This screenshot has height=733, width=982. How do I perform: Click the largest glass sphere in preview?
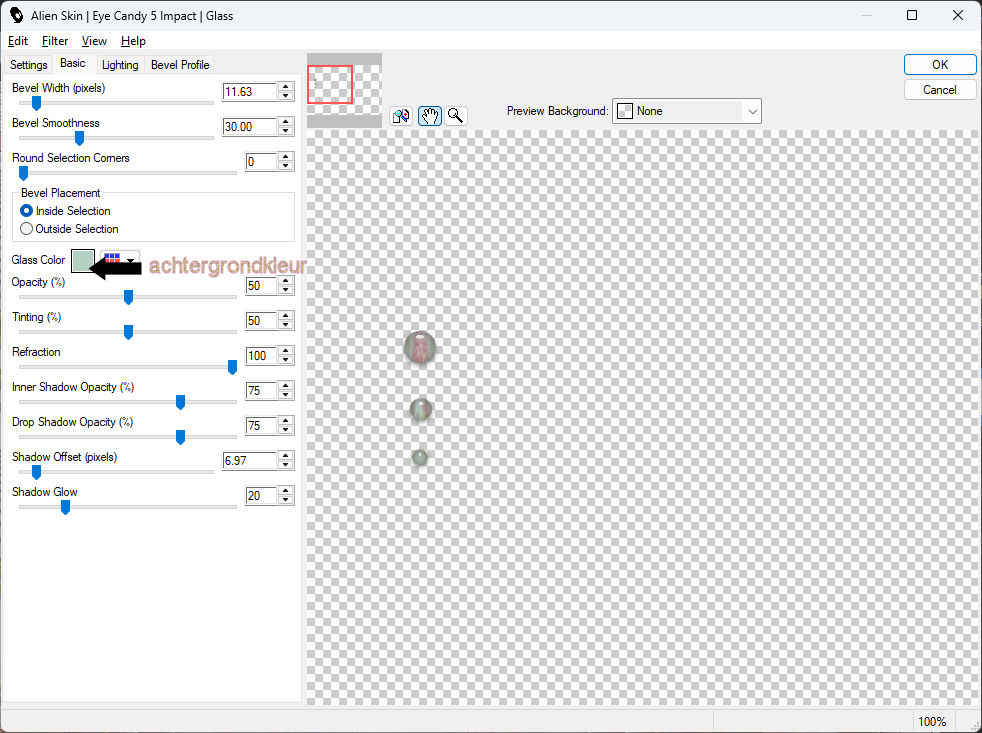(x=420, y=347)
